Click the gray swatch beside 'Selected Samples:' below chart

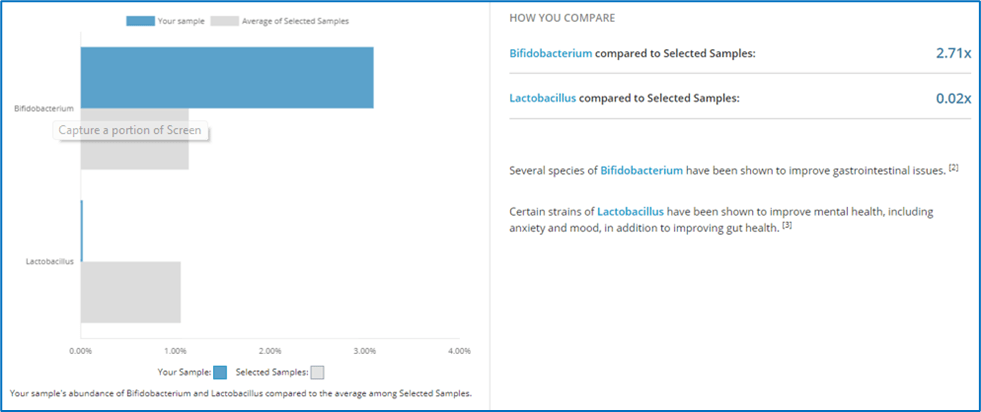[x=317, y=373]
